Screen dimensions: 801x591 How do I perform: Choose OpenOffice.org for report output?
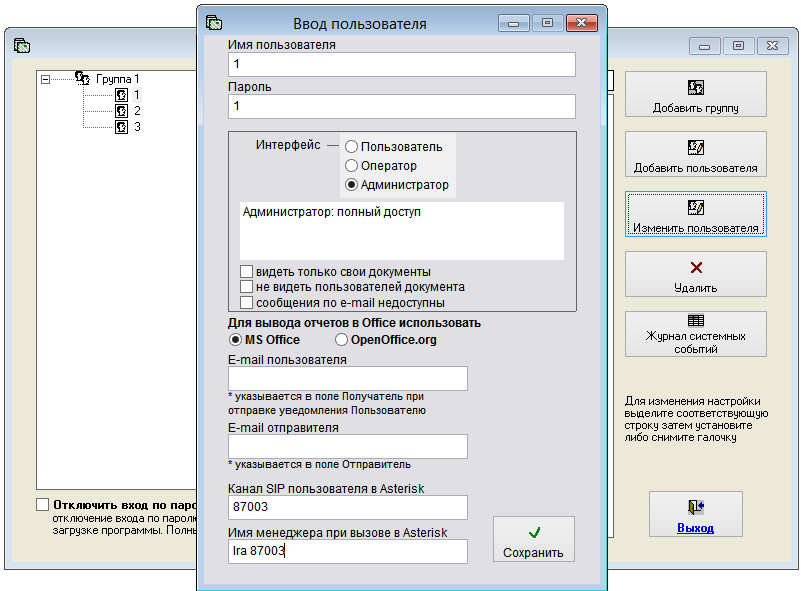pyautogui.click(x=341, y=340)
